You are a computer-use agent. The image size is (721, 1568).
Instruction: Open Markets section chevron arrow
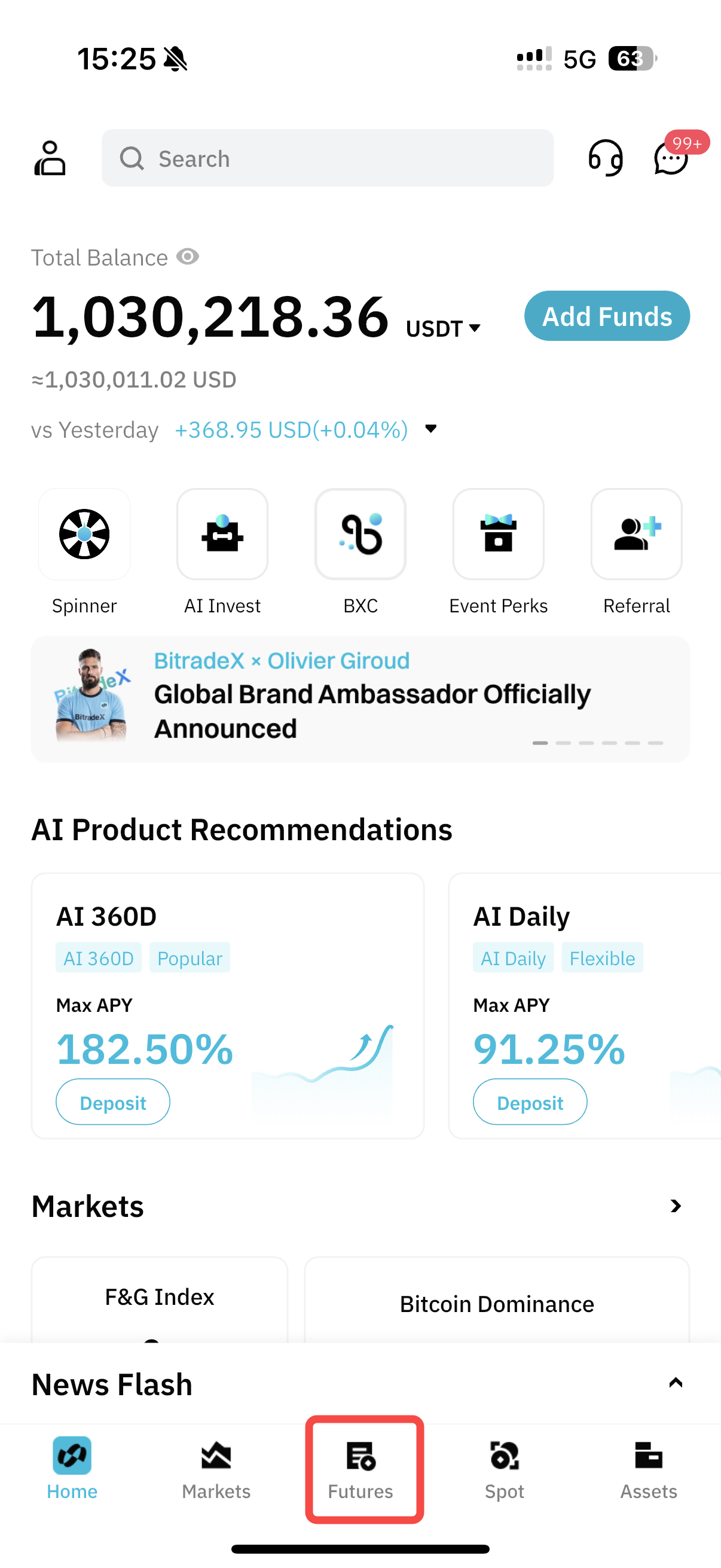tap(676, 1206)
